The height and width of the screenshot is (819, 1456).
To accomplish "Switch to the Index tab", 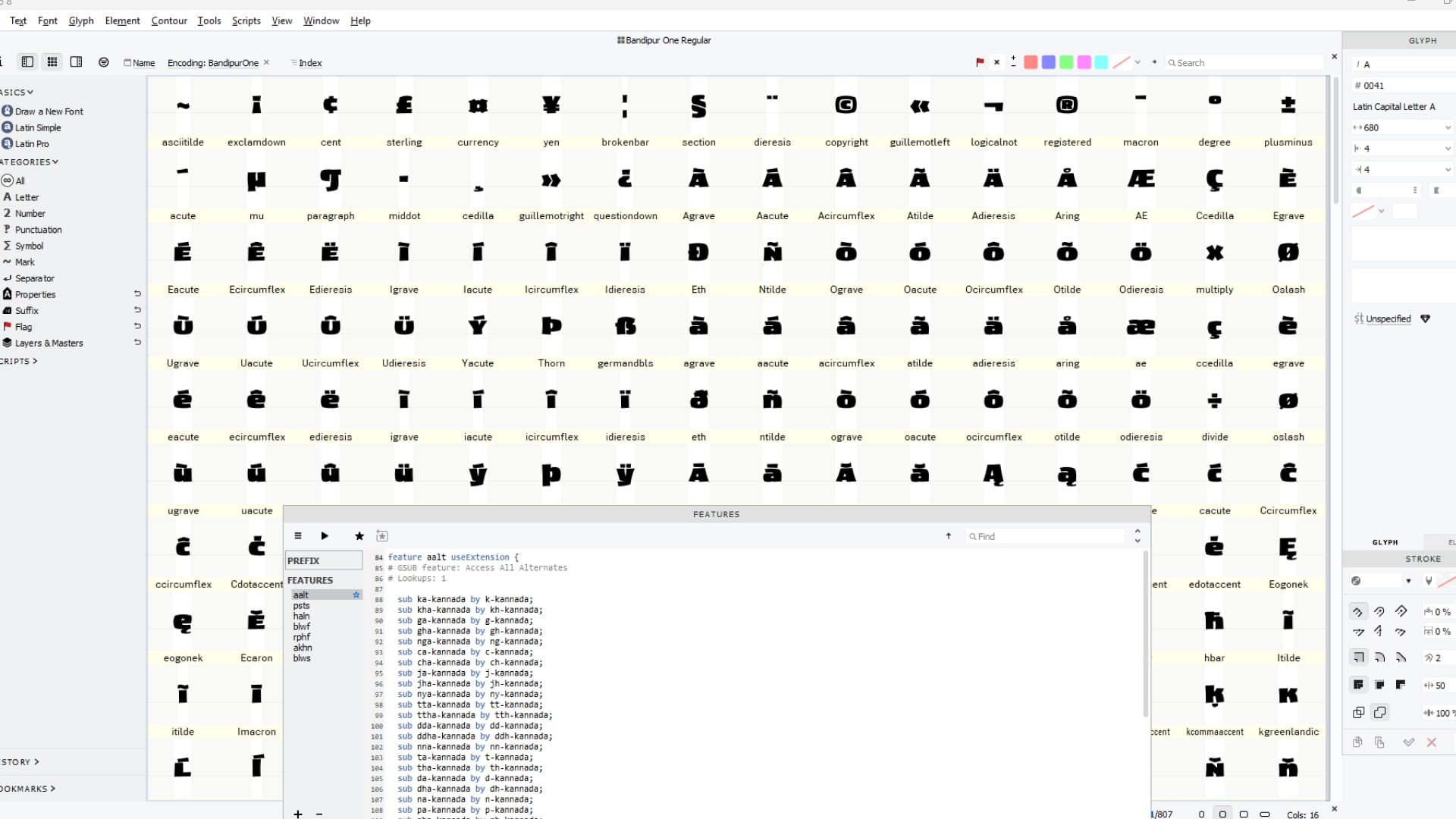I will tap(306, 63).
